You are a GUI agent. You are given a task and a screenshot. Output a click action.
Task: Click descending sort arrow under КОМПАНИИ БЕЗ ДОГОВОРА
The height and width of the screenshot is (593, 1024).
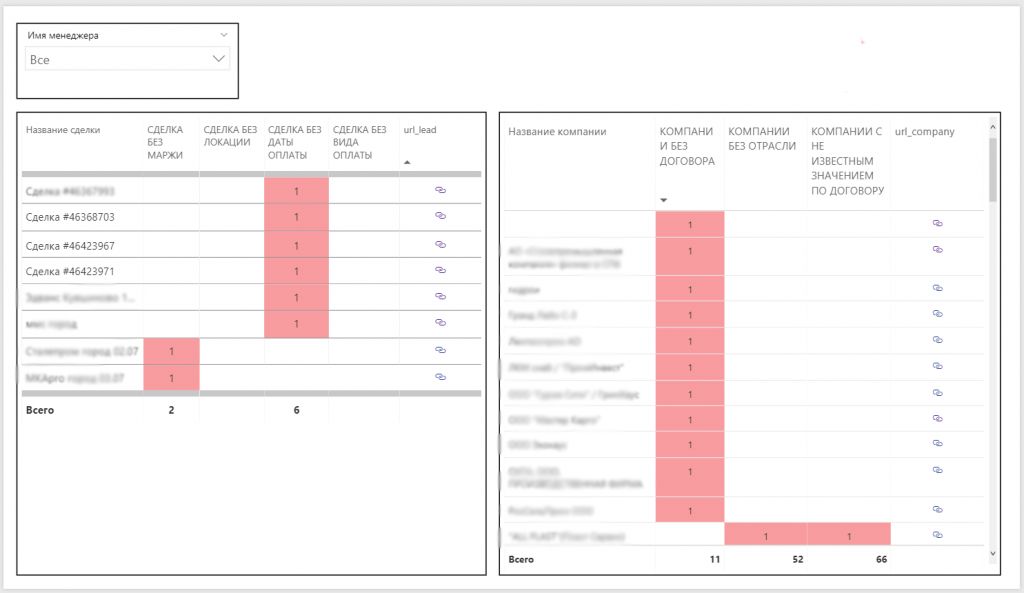[664, 200]
